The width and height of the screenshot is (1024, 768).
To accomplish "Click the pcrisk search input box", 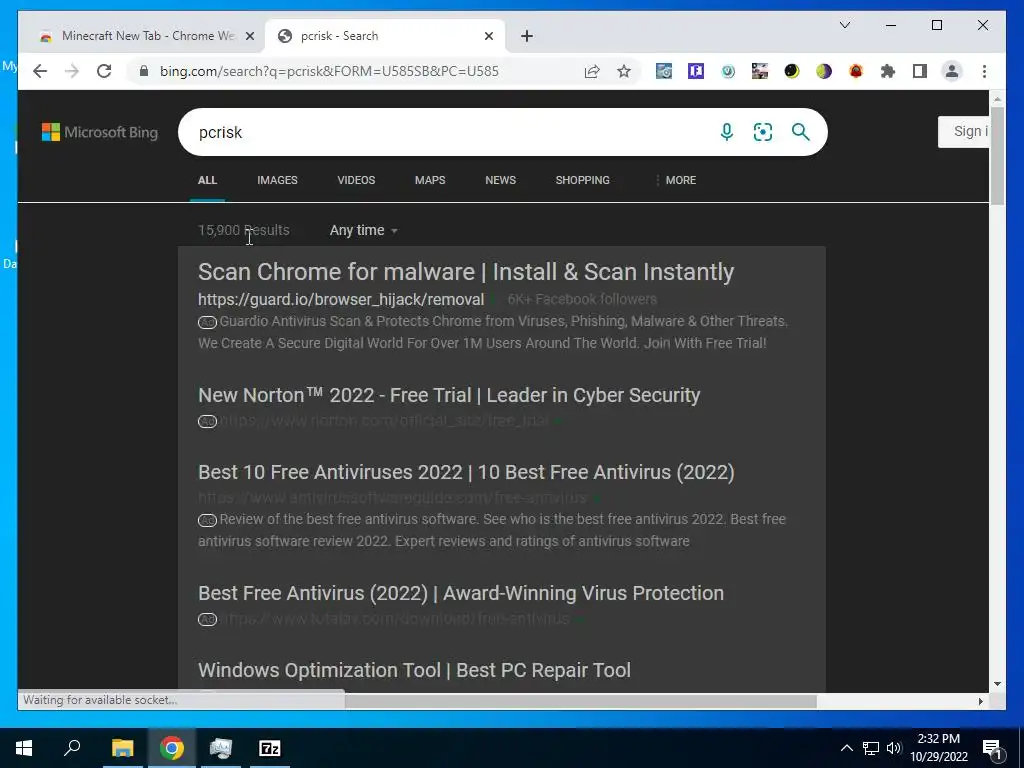I will 451,132.
